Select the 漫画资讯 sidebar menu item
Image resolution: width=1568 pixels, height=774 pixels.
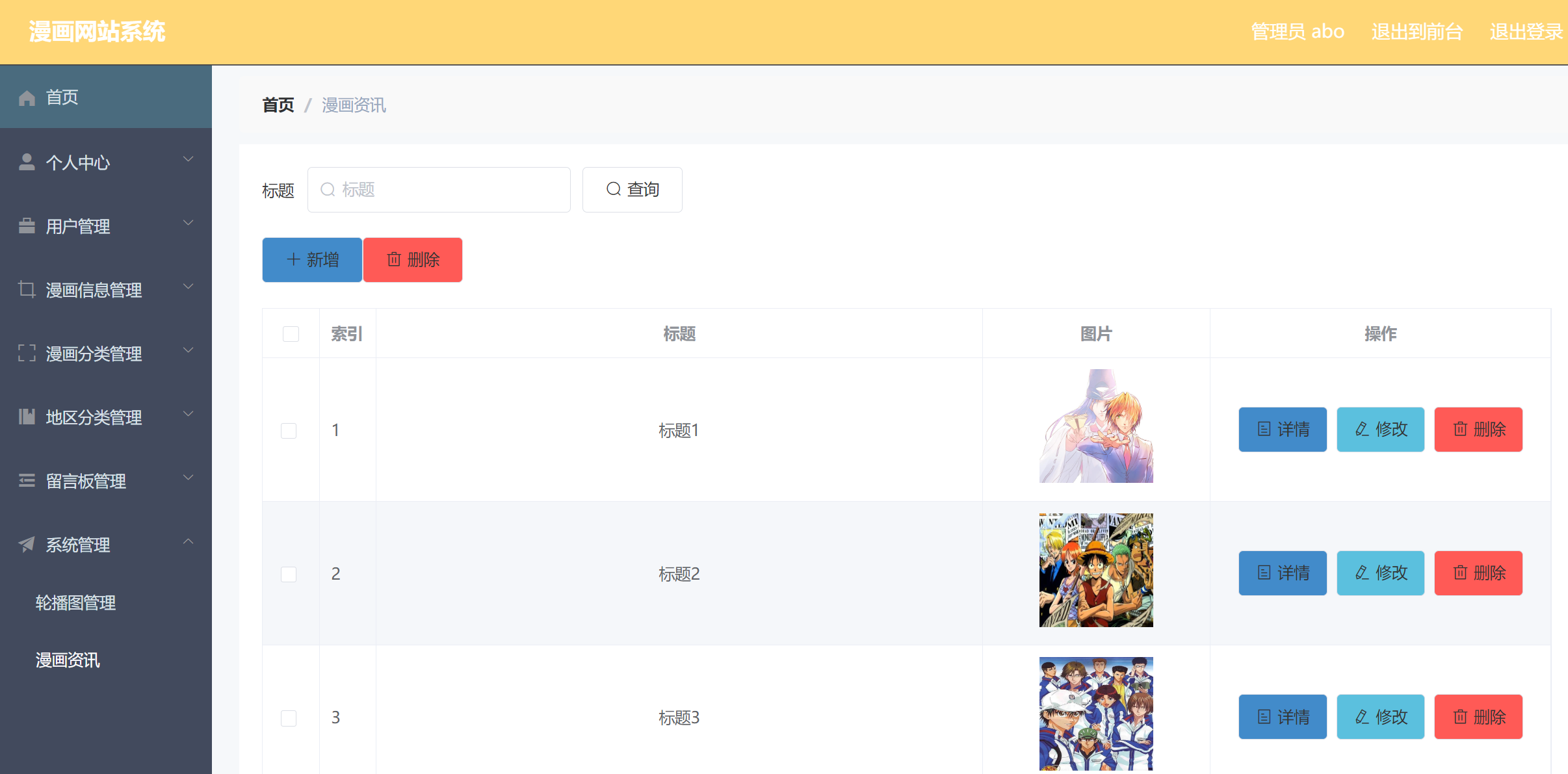point(68,660)
